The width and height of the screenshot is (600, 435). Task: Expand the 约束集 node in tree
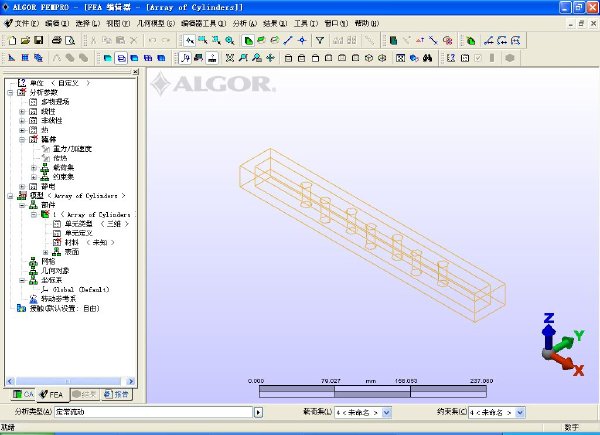tap(34, 177)
